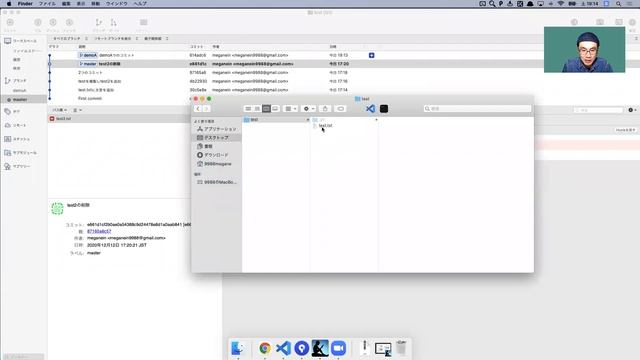Screen dimensions: 640x360
Task: Open the ヘルプ menu in the menu bar
Action: [140, 4]
